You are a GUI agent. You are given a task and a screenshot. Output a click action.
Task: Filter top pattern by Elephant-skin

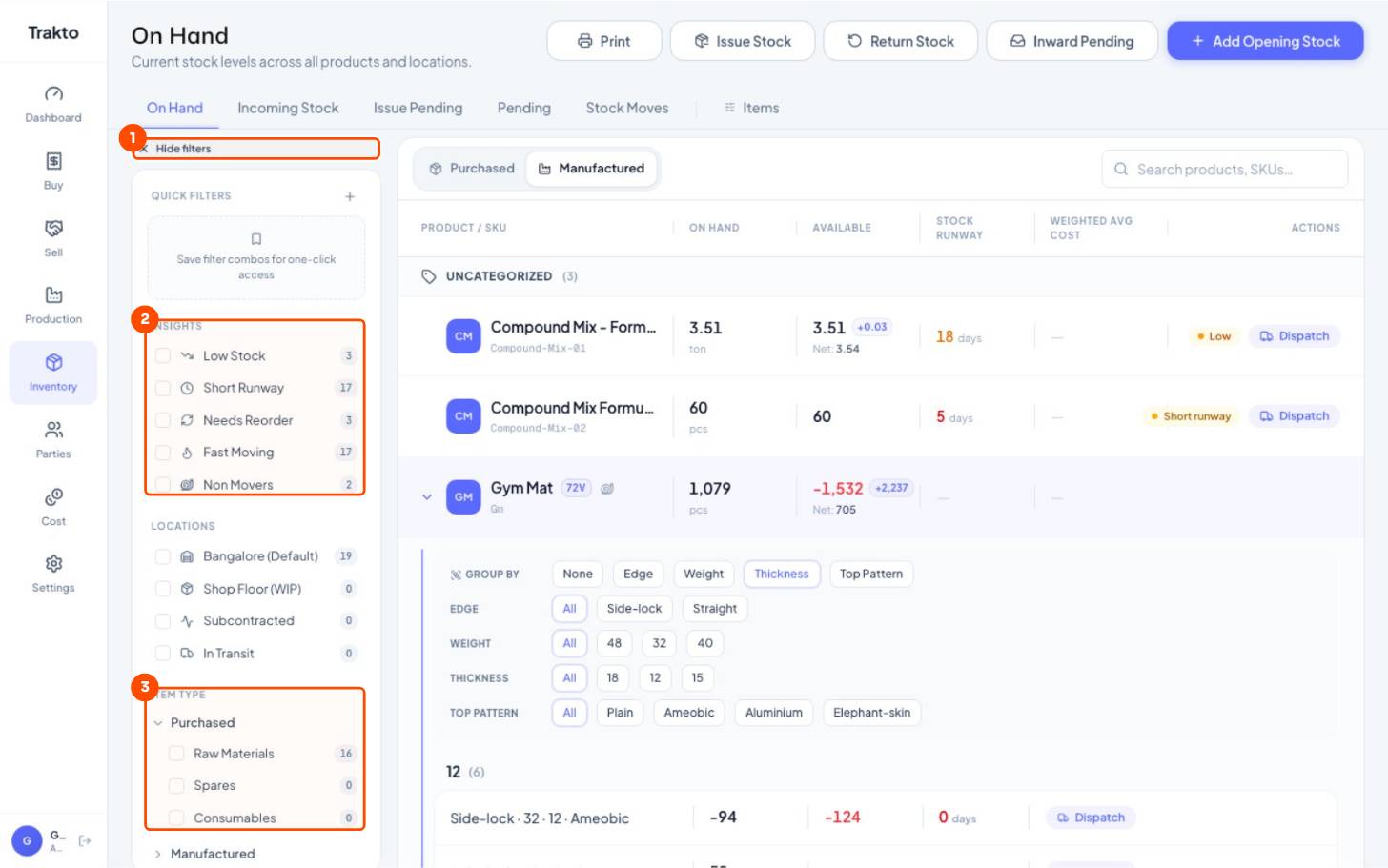coord(871,713)
